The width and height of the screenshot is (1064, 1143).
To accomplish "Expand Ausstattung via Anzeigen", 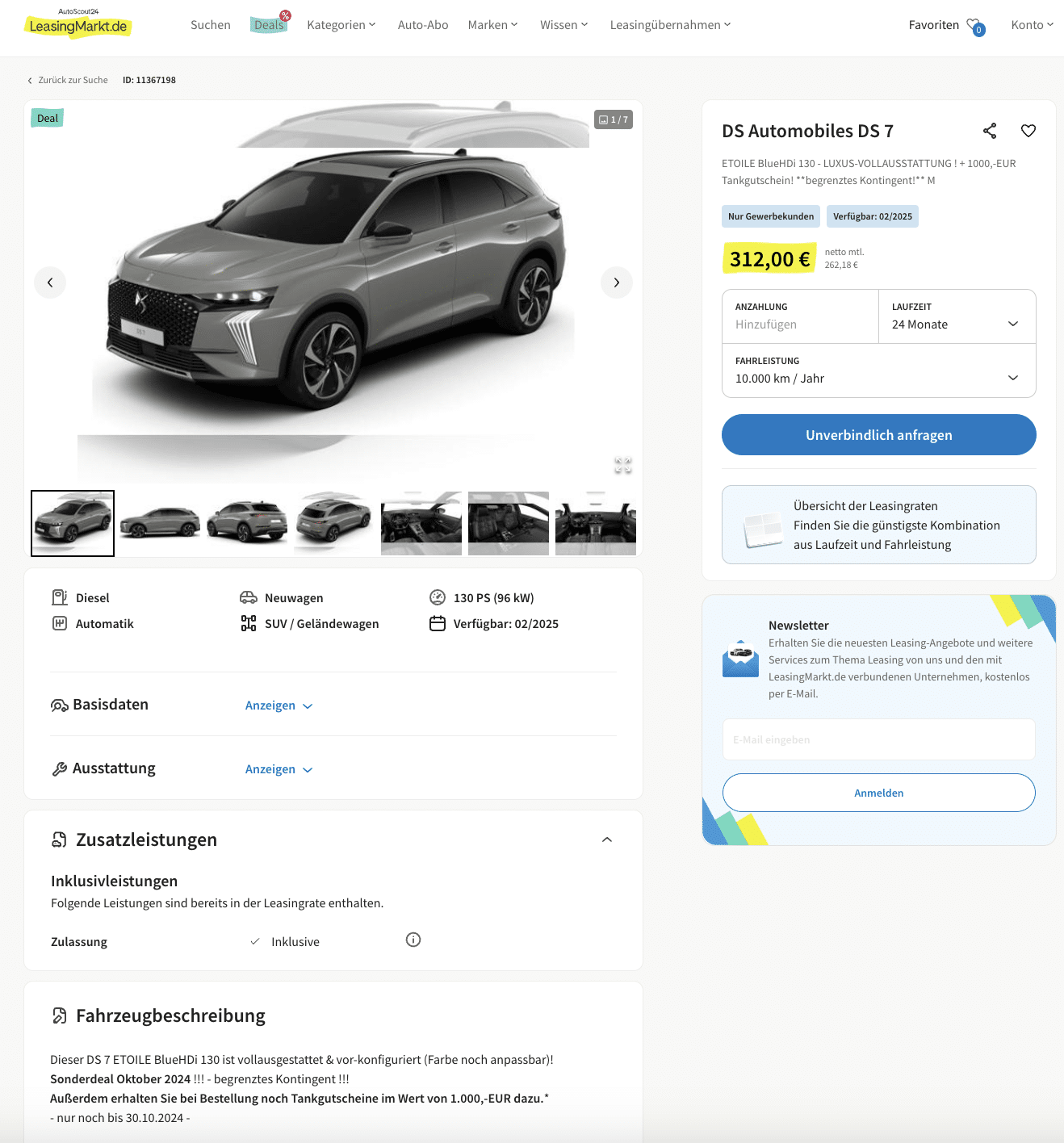I will click(x=279, y=769).
